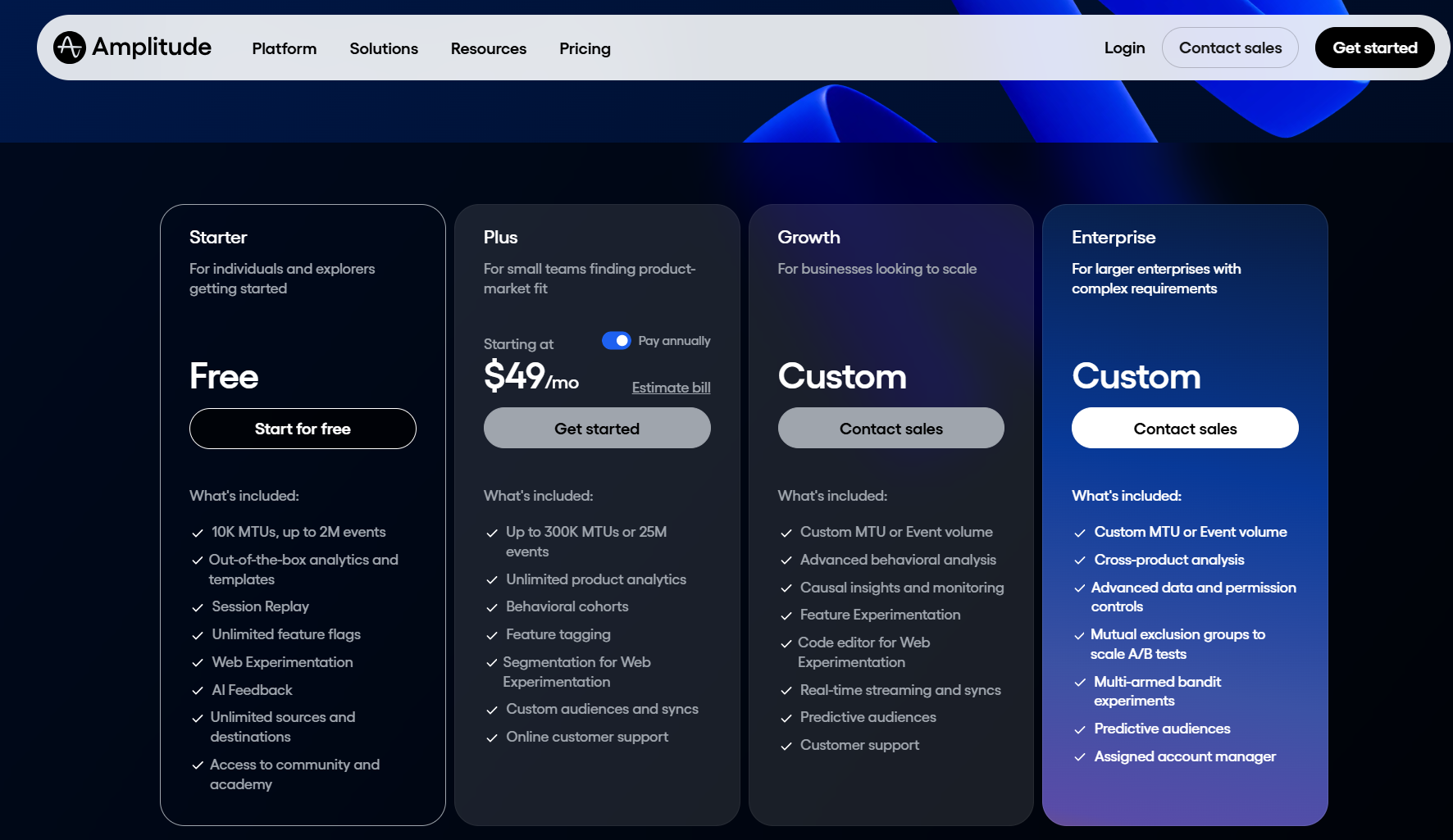Click the "Web Experimentation" feature
The height and width of the screenshot is (840, 1453).
tap(282, 662)
